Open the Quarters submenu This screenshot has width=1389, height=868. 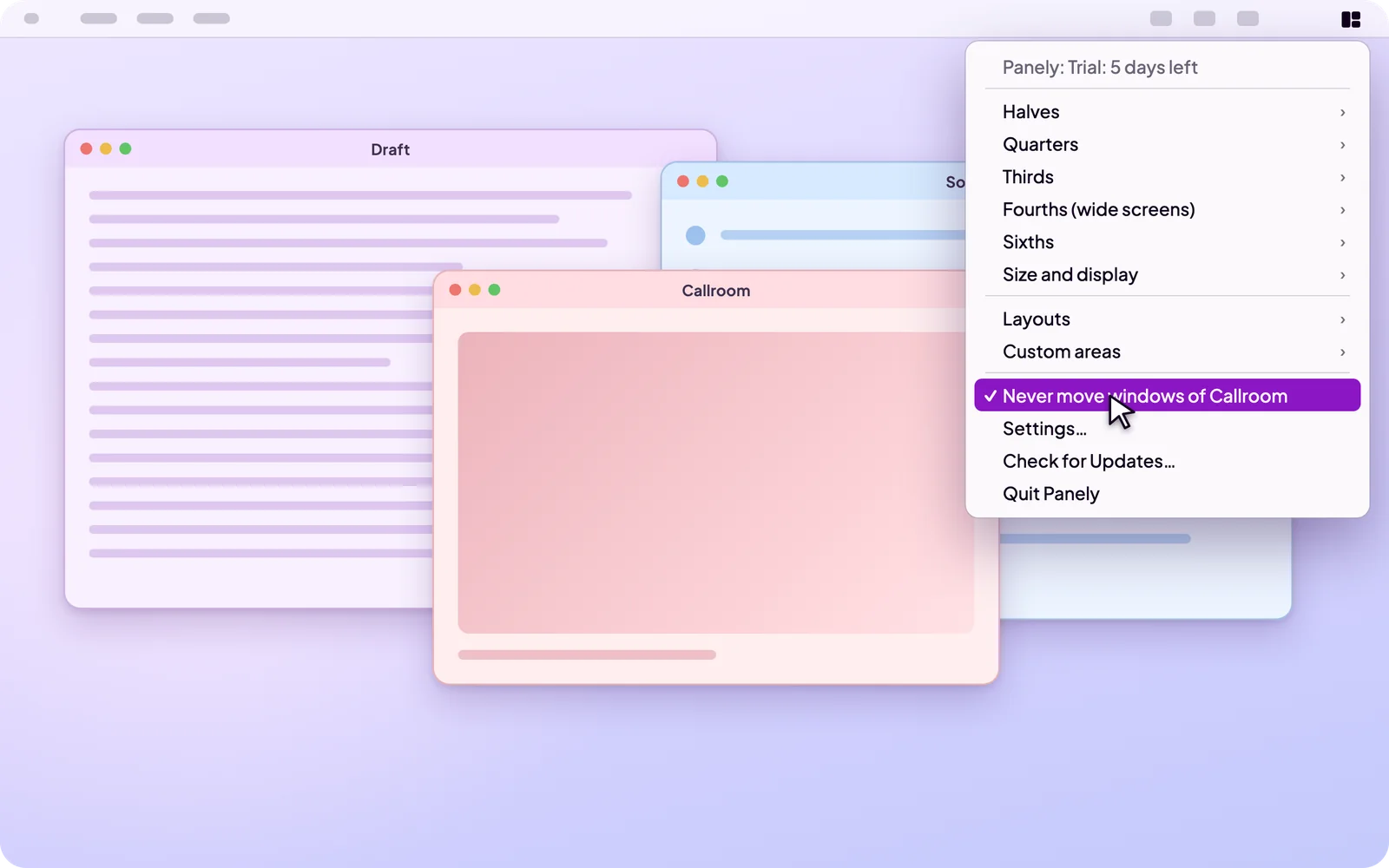1167,145
